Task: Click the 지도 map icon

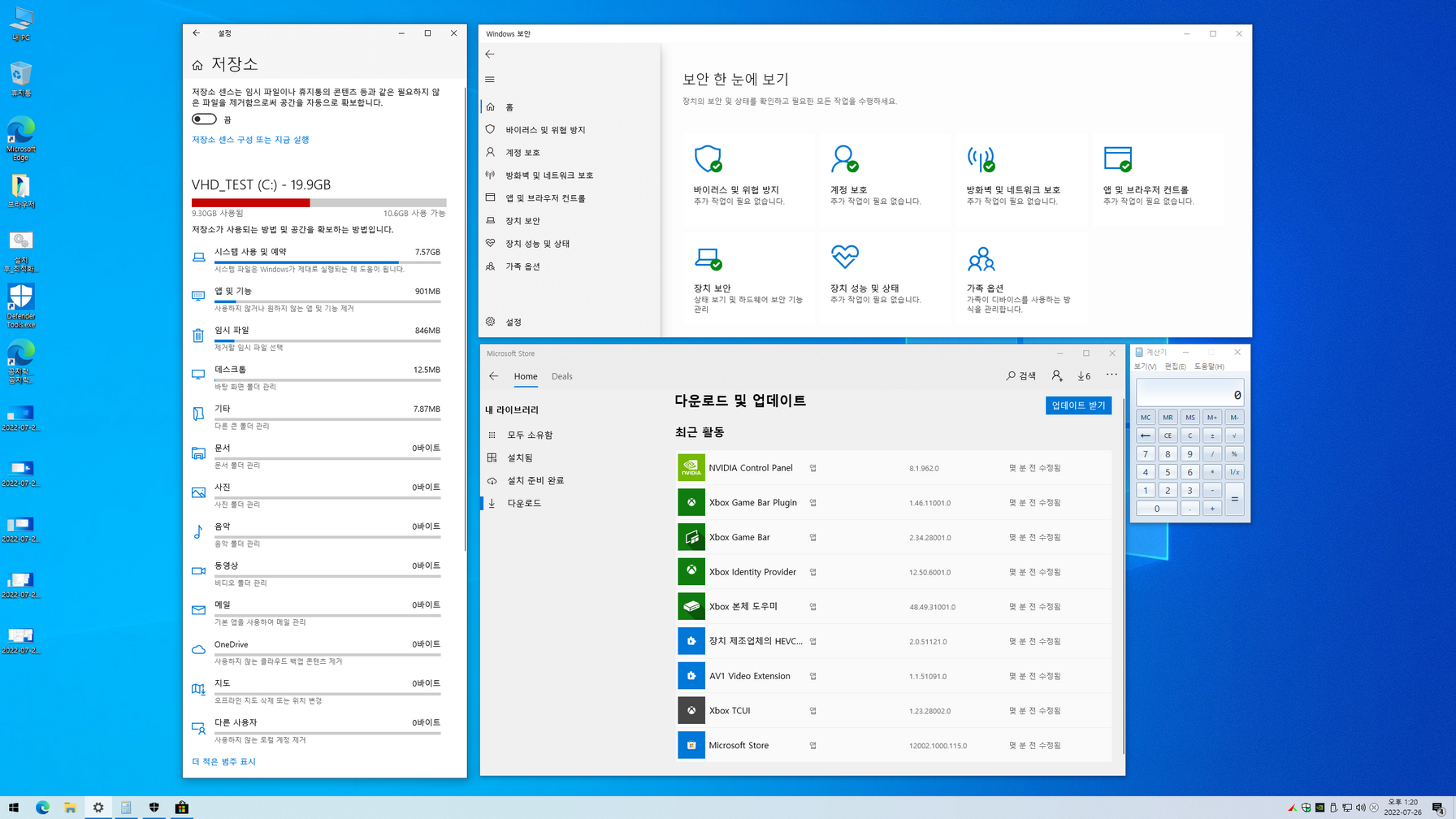Action: coord(198,689)
